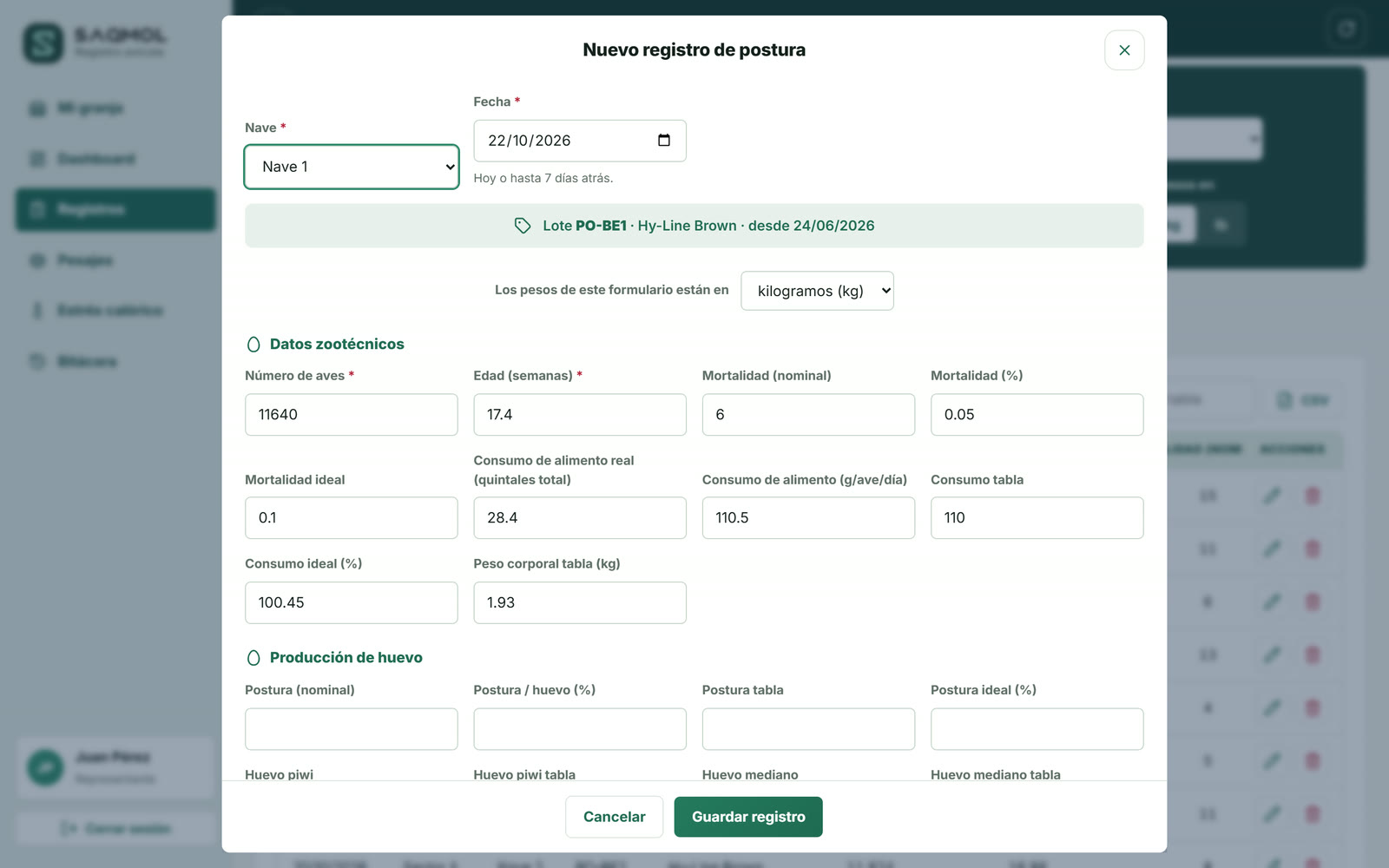Screen dimensions: 1389x868
Task: Change weight unit from kilogramos (kg)
Action: pyautogui.click(x=817, y=291)
